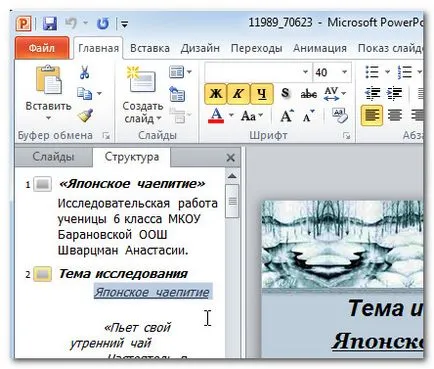The width and height of the screenshot is (434, 369).
Task: Click the Redo/Repeat arrow icon
Action: click(103, 24)
